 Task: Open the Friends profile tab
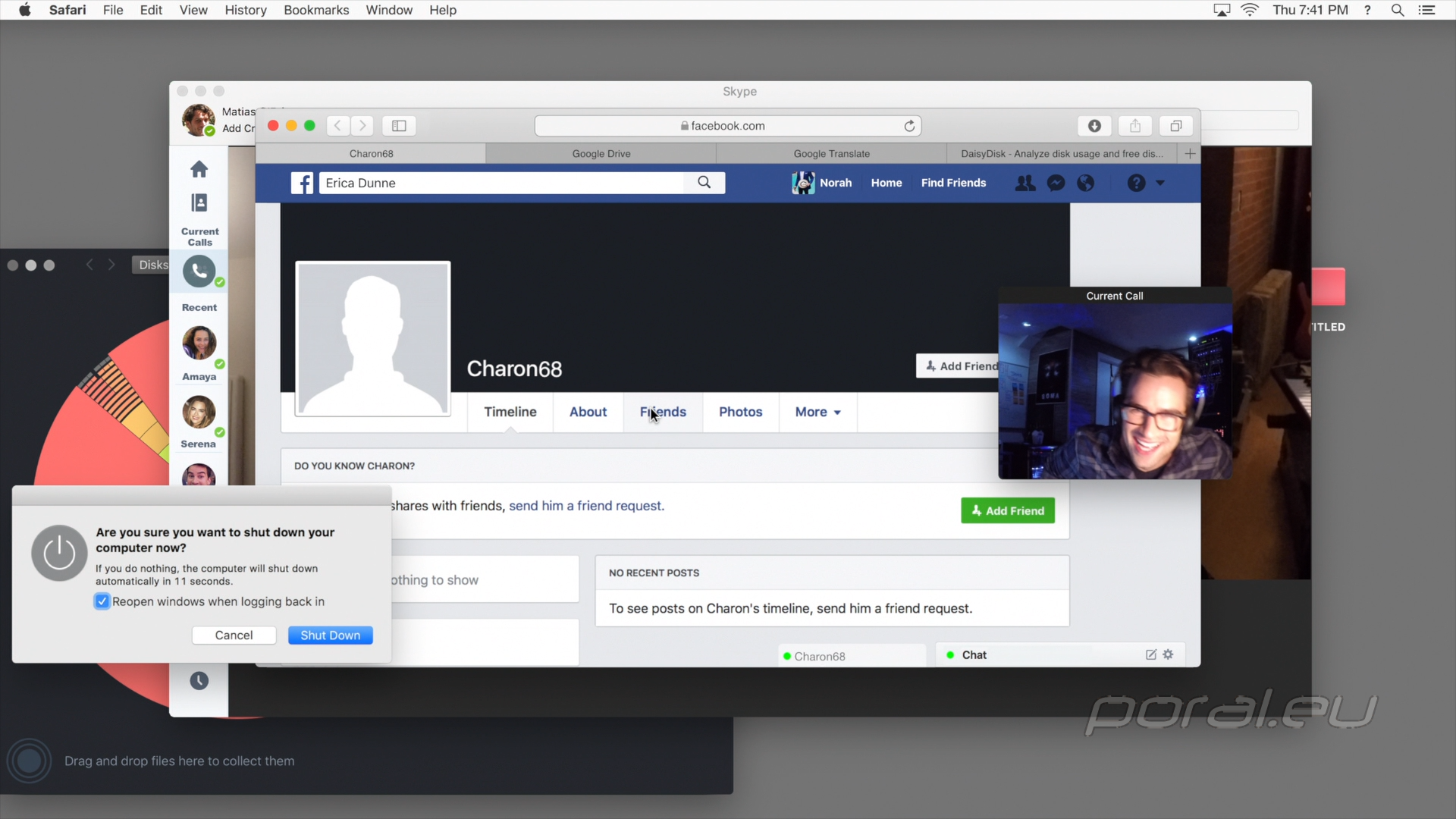coord(663,412)
